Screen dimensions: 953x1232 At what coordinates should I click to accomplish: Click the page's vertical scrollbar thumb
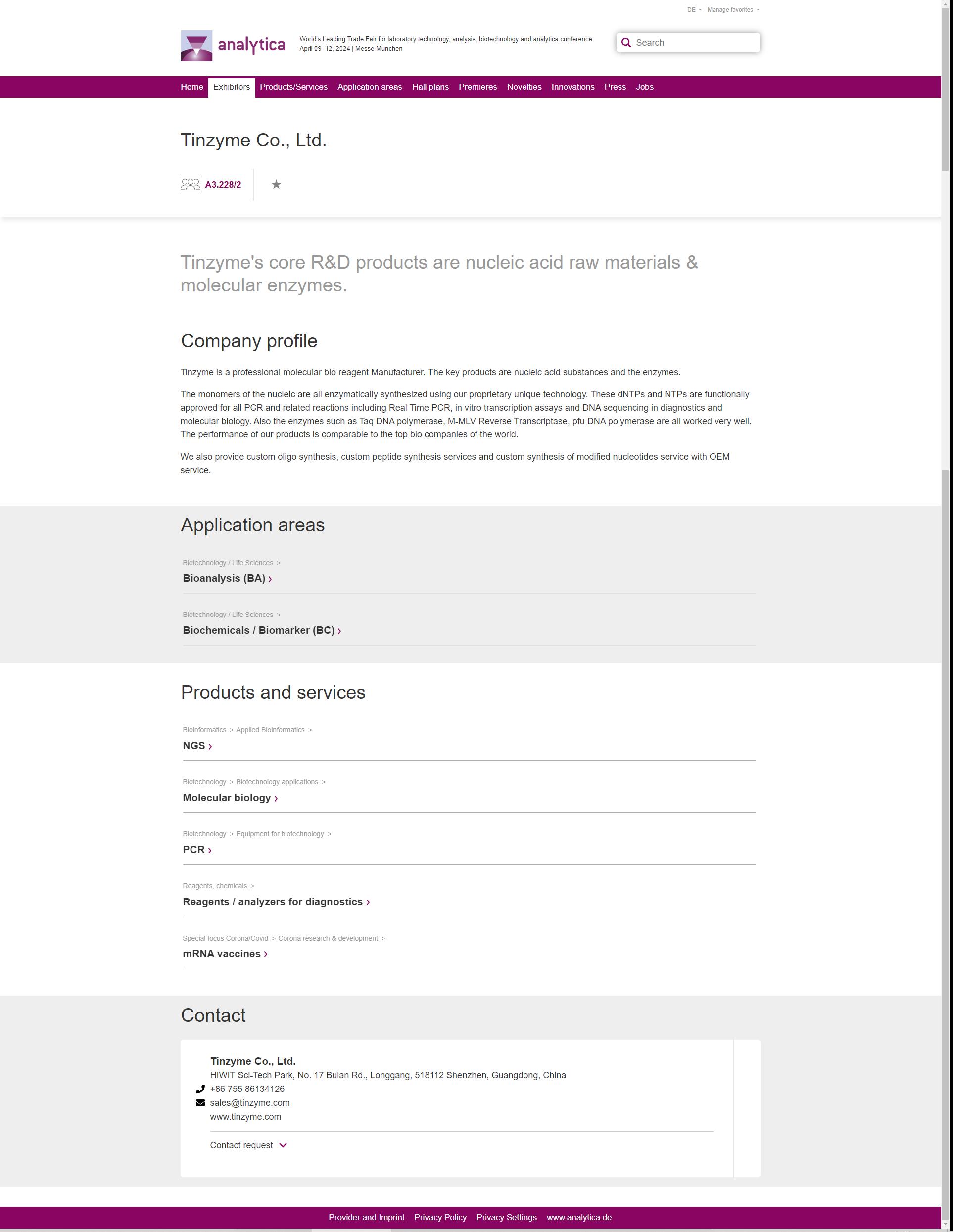pyautogui.click(x=946, y=85)
